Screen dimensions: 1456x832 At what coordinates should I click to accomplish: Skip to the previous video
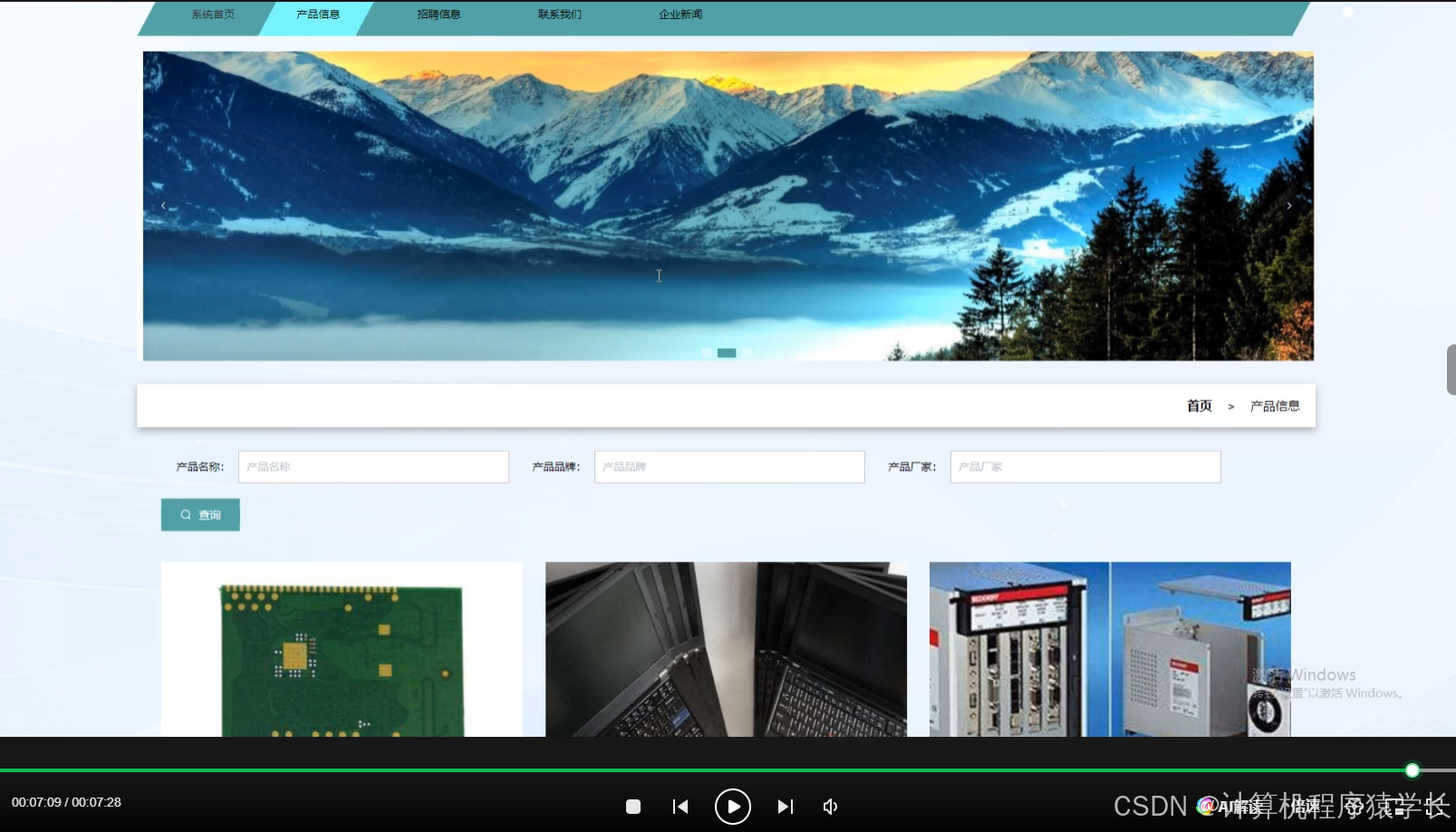[680, 807]
